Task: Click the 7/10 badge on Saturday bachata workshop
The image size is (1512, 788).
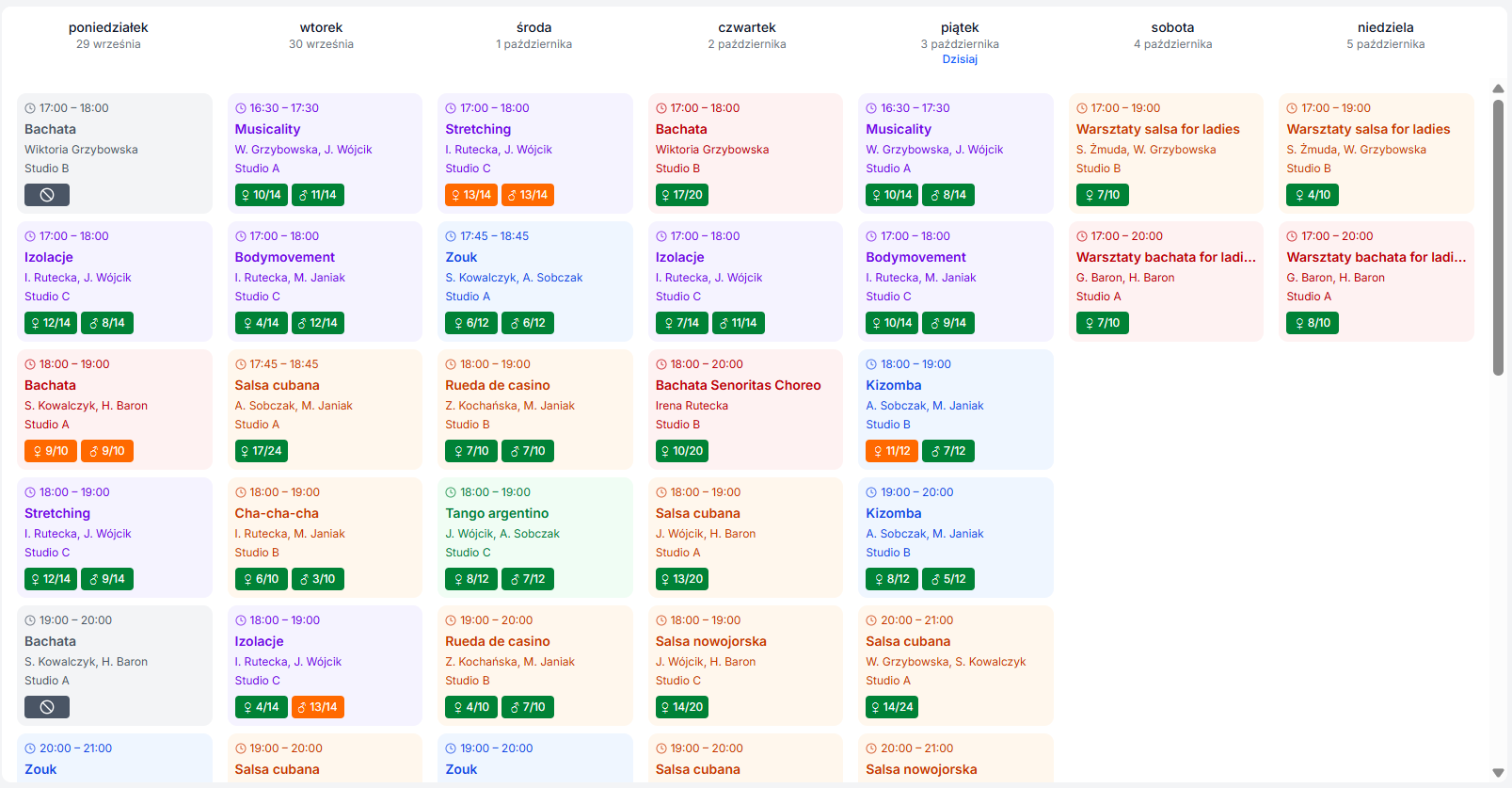Action: [x=1102, y=323]
